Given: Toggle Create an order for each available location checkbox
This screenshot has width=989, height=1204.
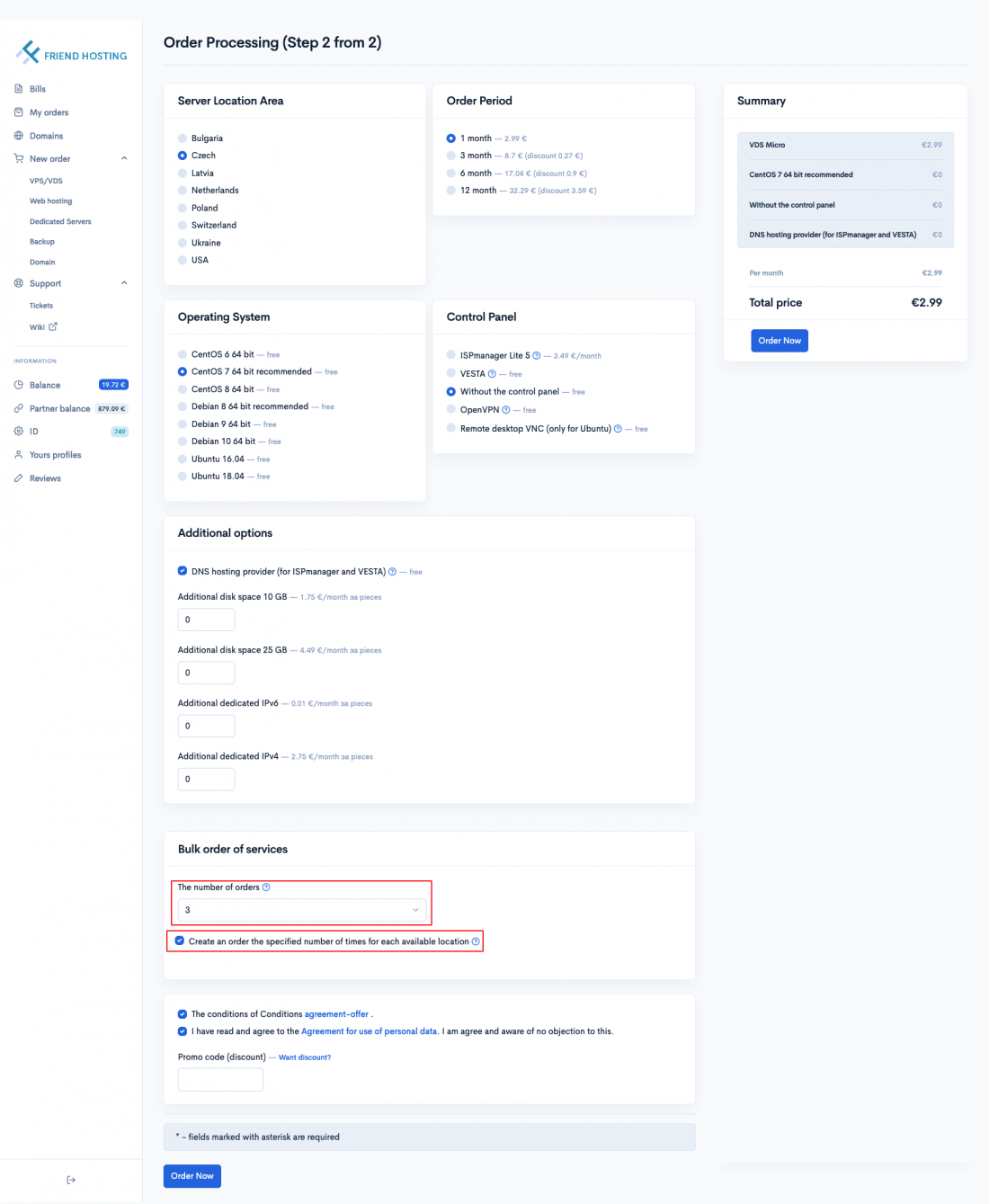Looking at the screenshot, I should 180,941.
